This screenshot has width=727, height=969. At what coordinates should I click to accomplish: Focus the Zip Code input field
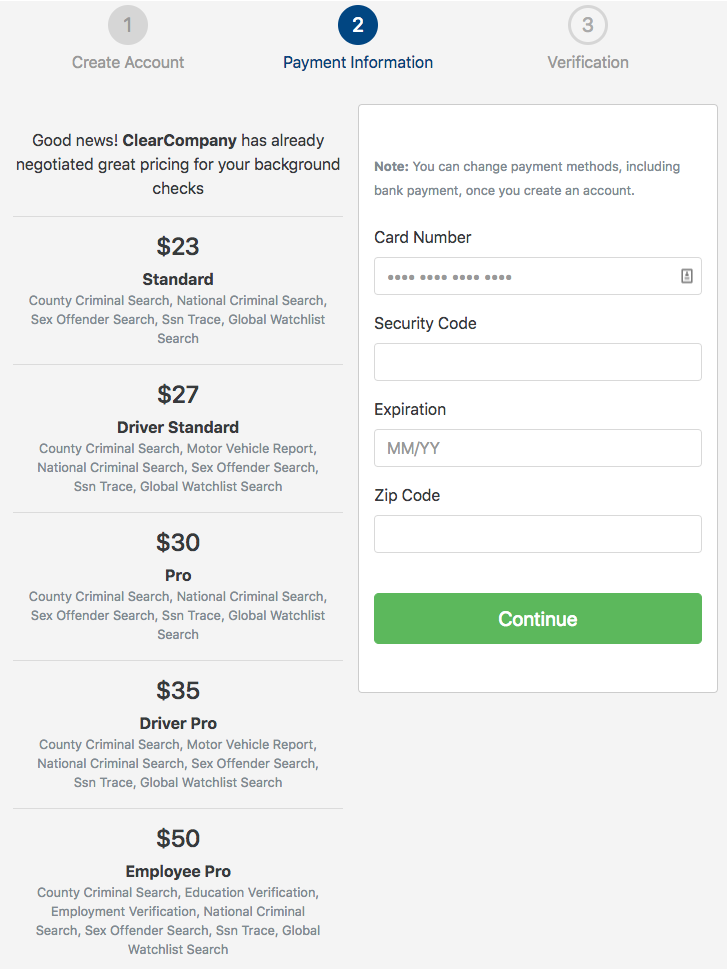538,534
